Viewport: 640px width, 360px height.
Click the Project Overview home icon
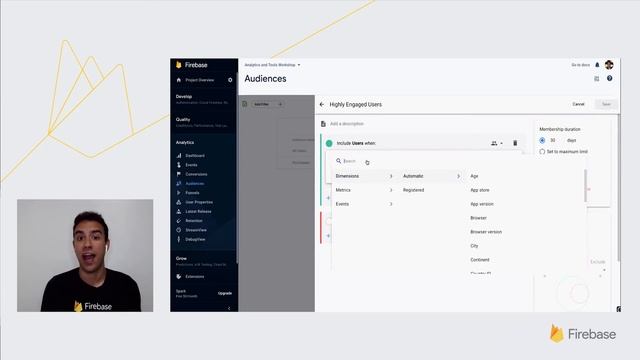pyautogui.click(x=178, y=80)
